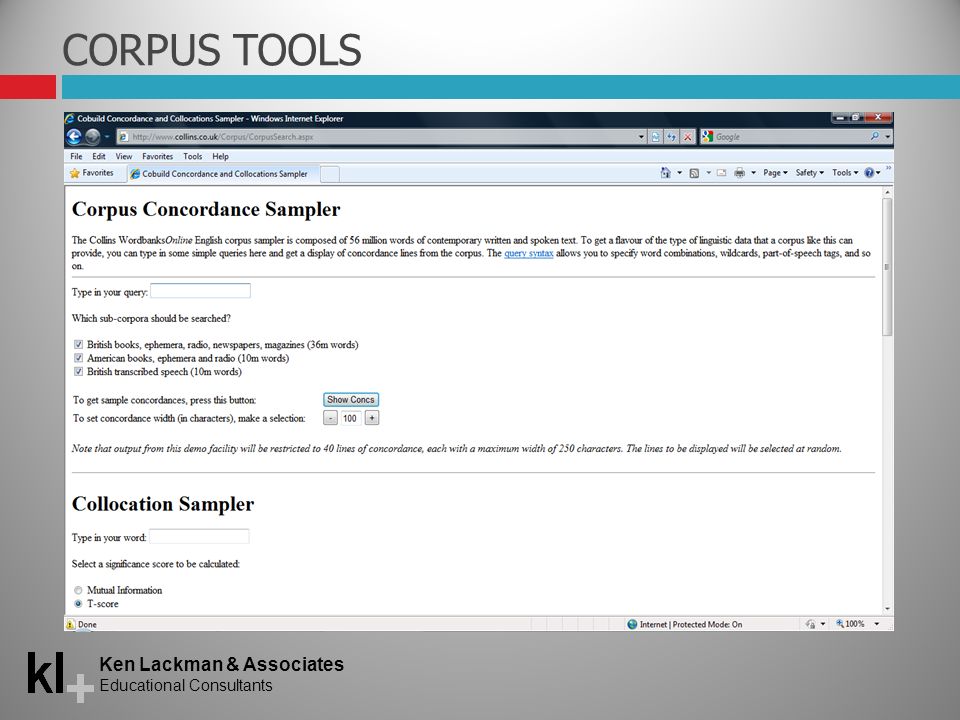Click the scrollbar down arrow
This screenshot has width=960, height=720.
pos(887,609)
